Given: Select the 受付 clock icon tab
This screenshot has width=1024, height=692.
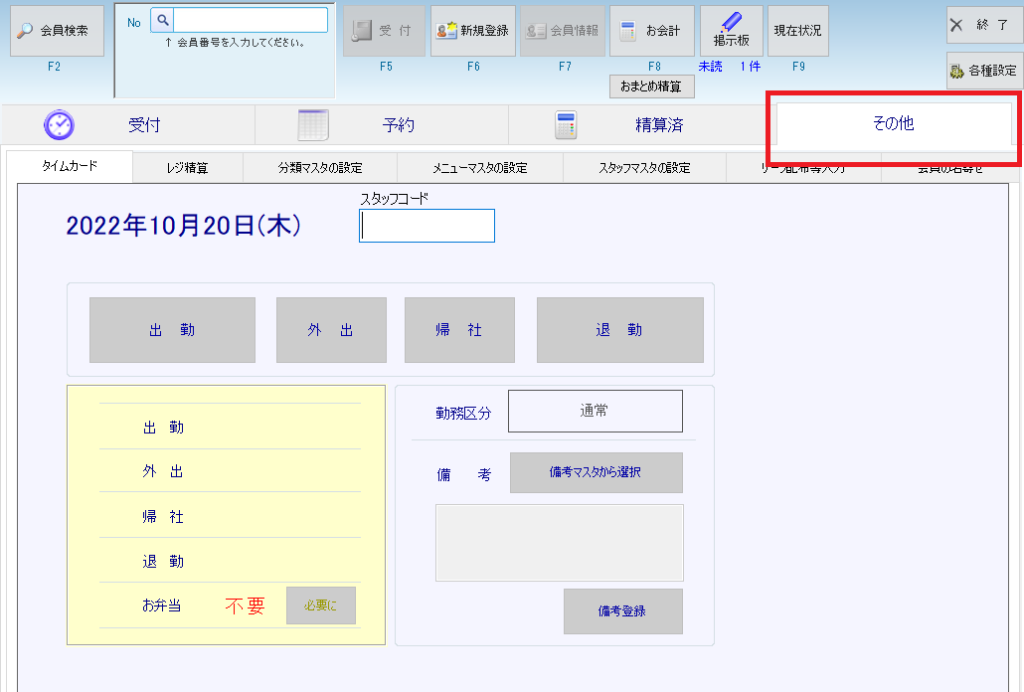Looking at the screenshot, I should tap(128, 125).
